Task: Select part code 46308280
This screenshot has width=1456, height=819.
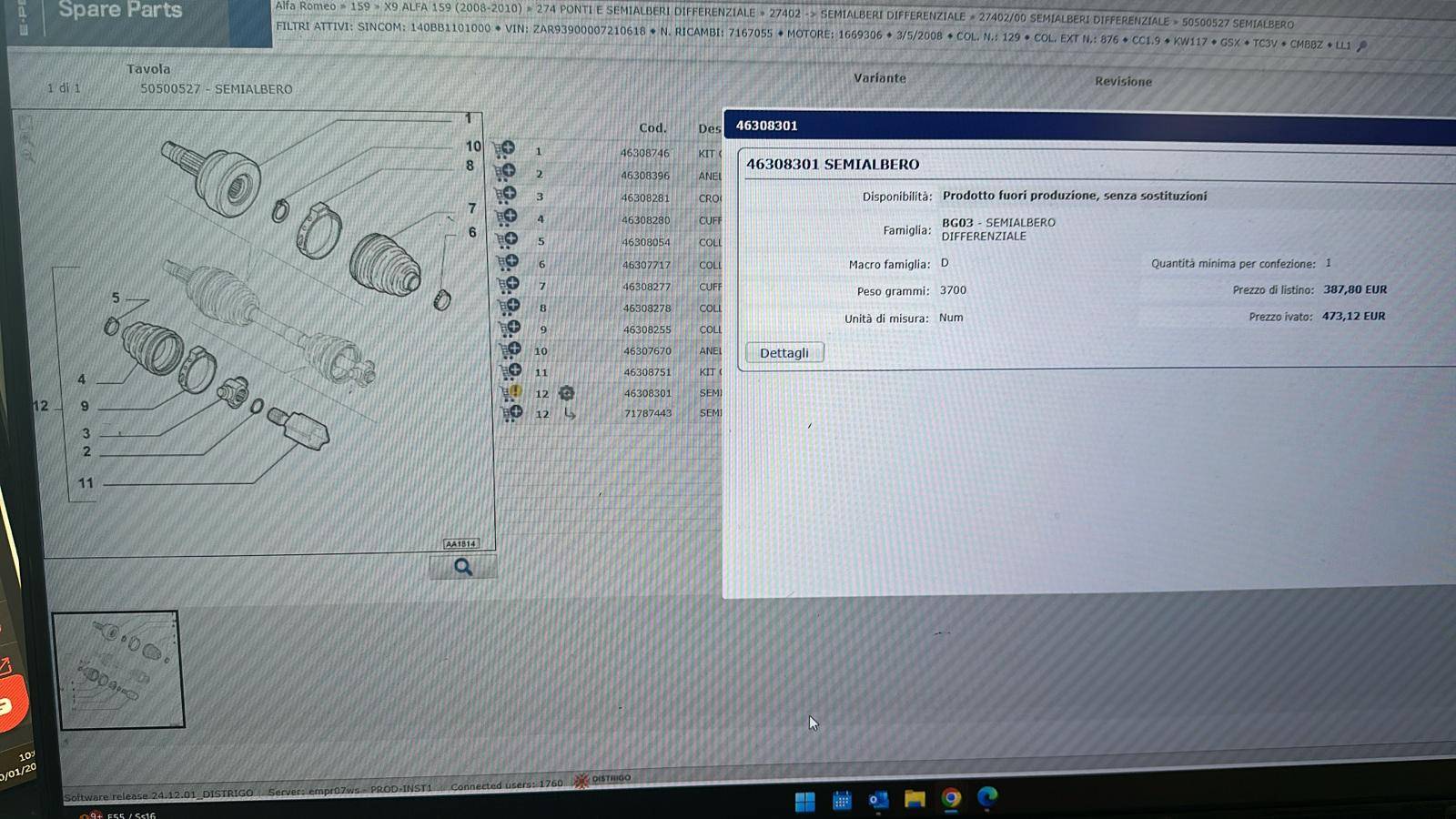Action: (646, 220)
